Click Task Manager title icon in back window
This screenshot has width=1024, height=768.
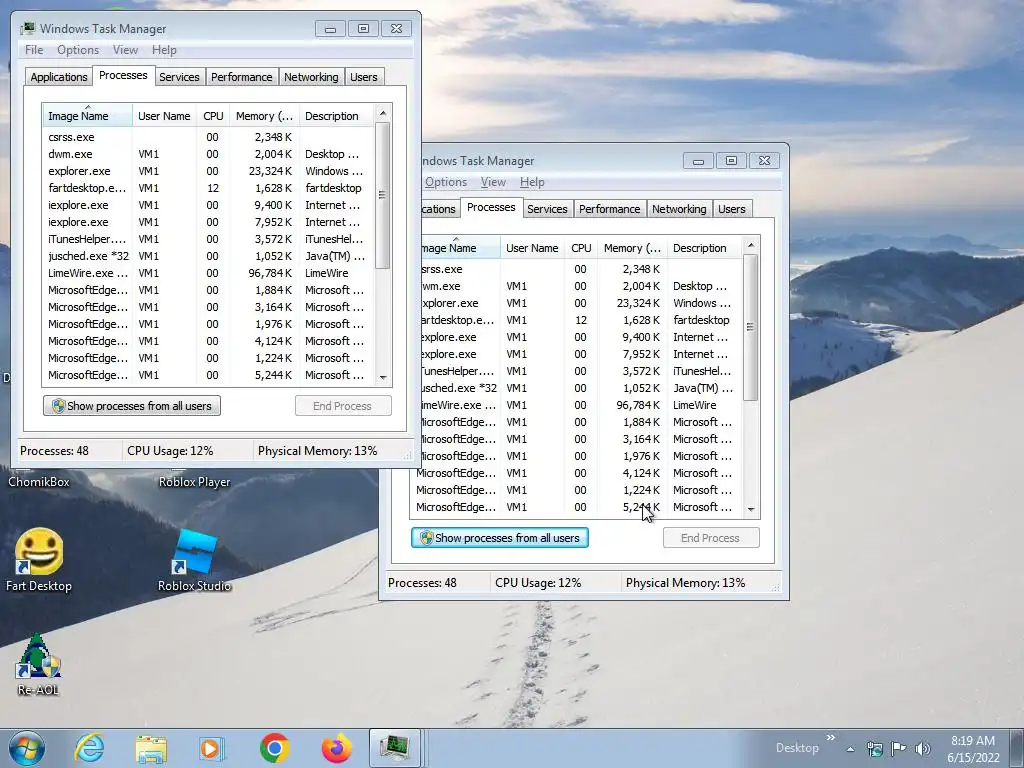(28, 29)
